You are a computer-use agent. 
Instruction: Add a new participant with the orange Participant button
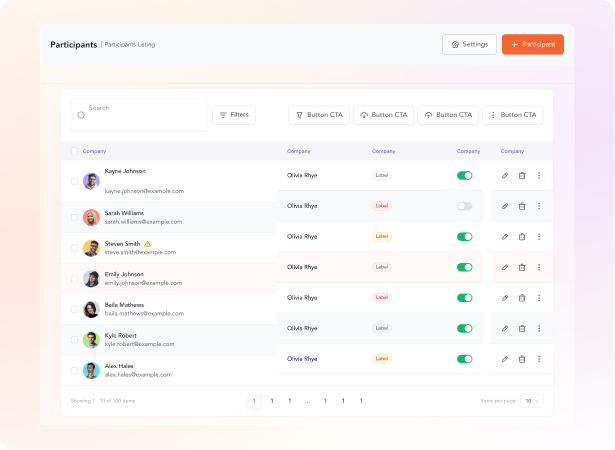coord(533,44)
